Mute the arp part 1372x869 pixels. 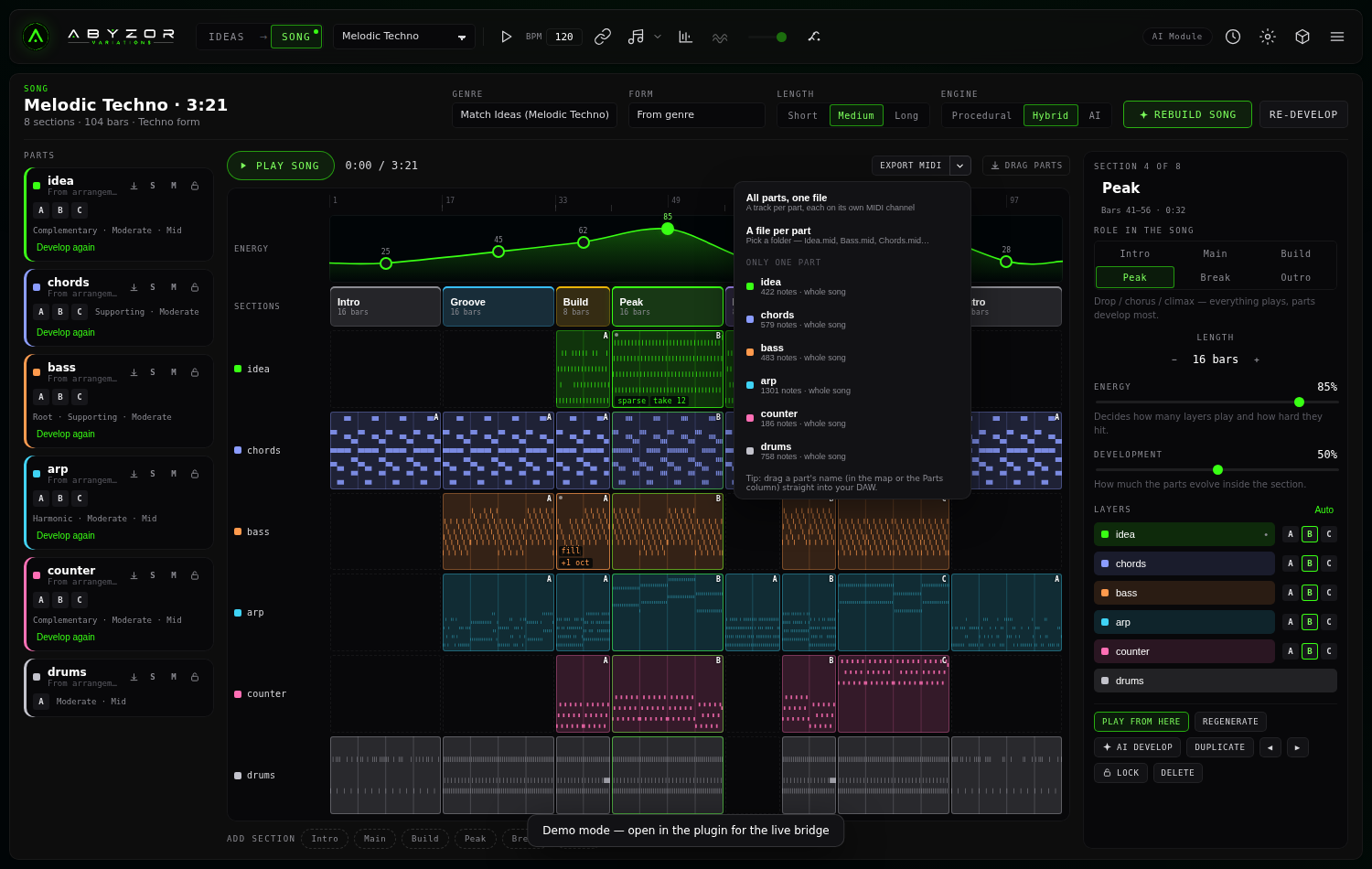tap(174, 474)
